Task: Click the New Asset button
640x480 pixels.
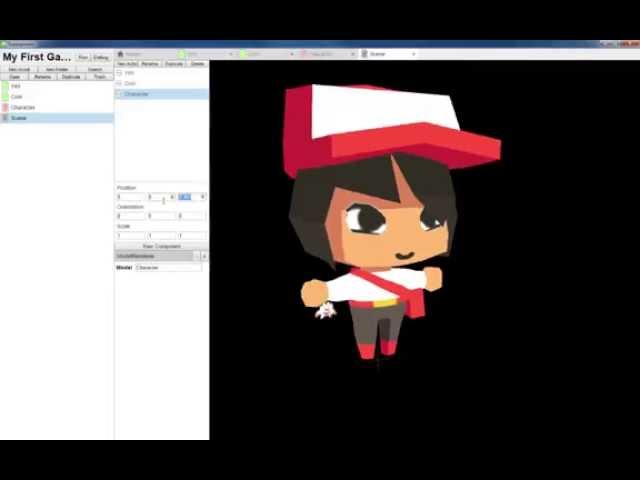Action: 19,69
